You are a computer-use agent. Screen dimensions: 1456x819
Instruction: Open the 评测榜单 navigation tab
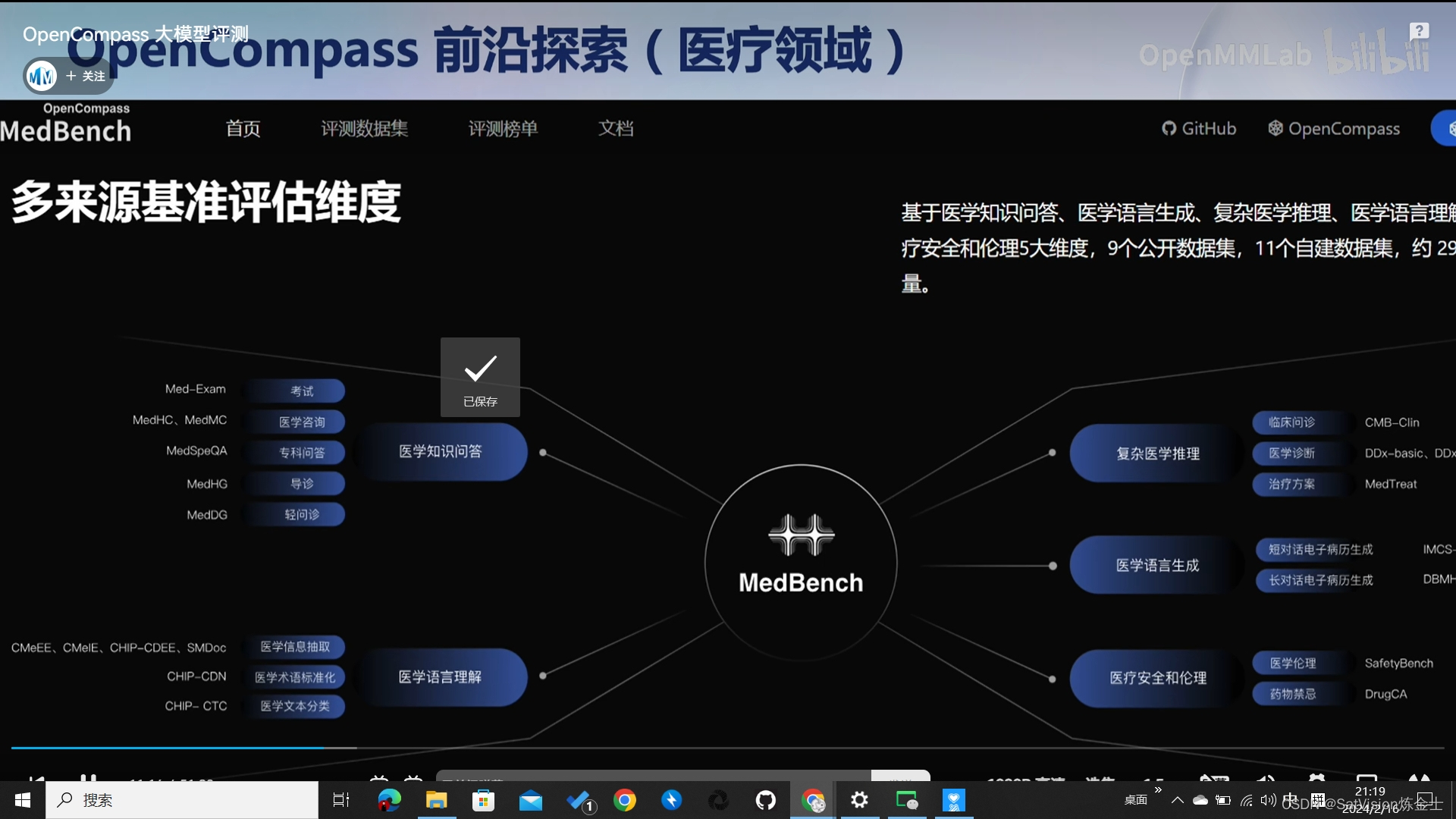point(503,128)
